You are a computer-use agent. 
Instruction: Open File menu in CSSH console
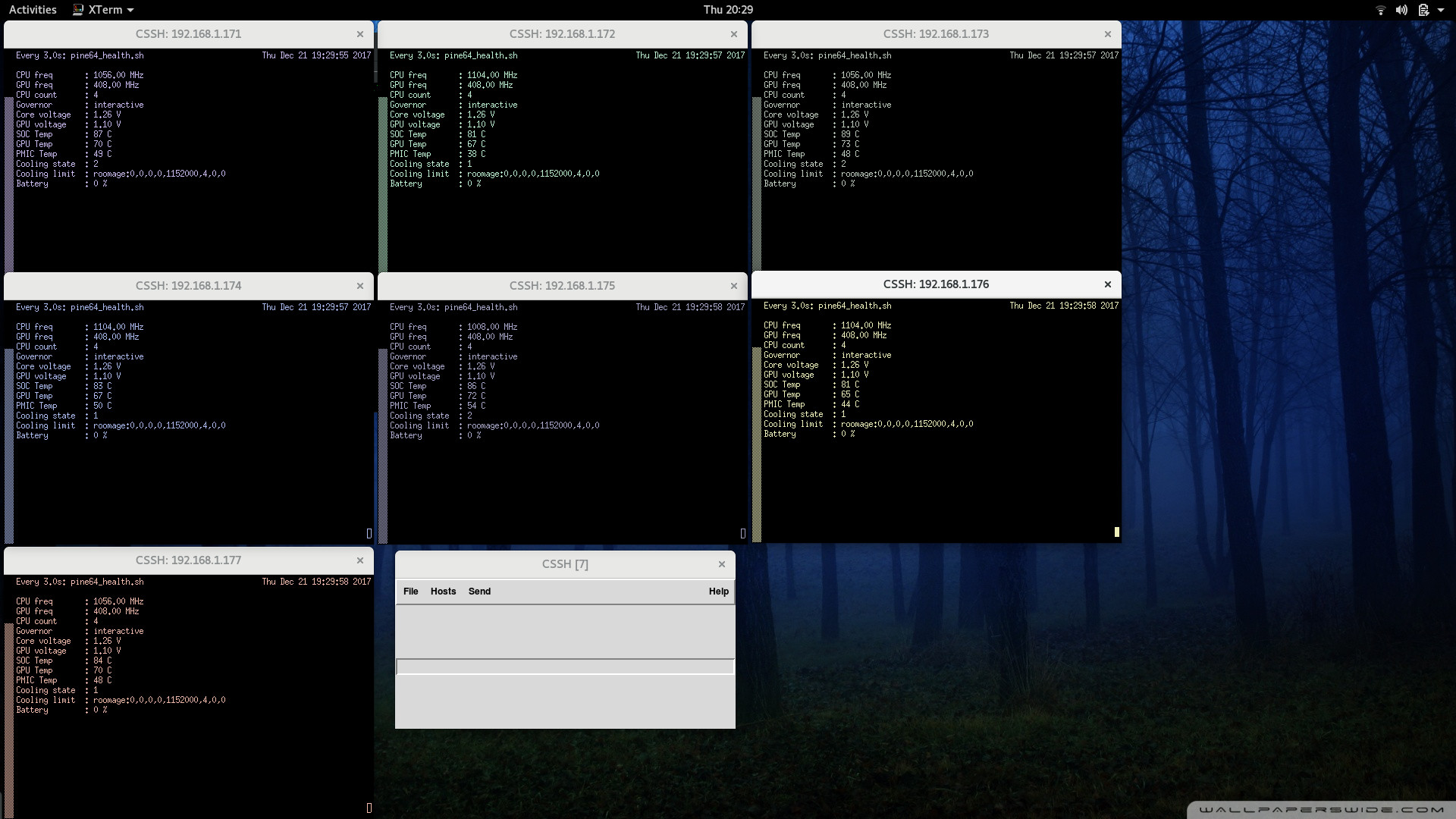pyautogui.click(x=410, y=591)
